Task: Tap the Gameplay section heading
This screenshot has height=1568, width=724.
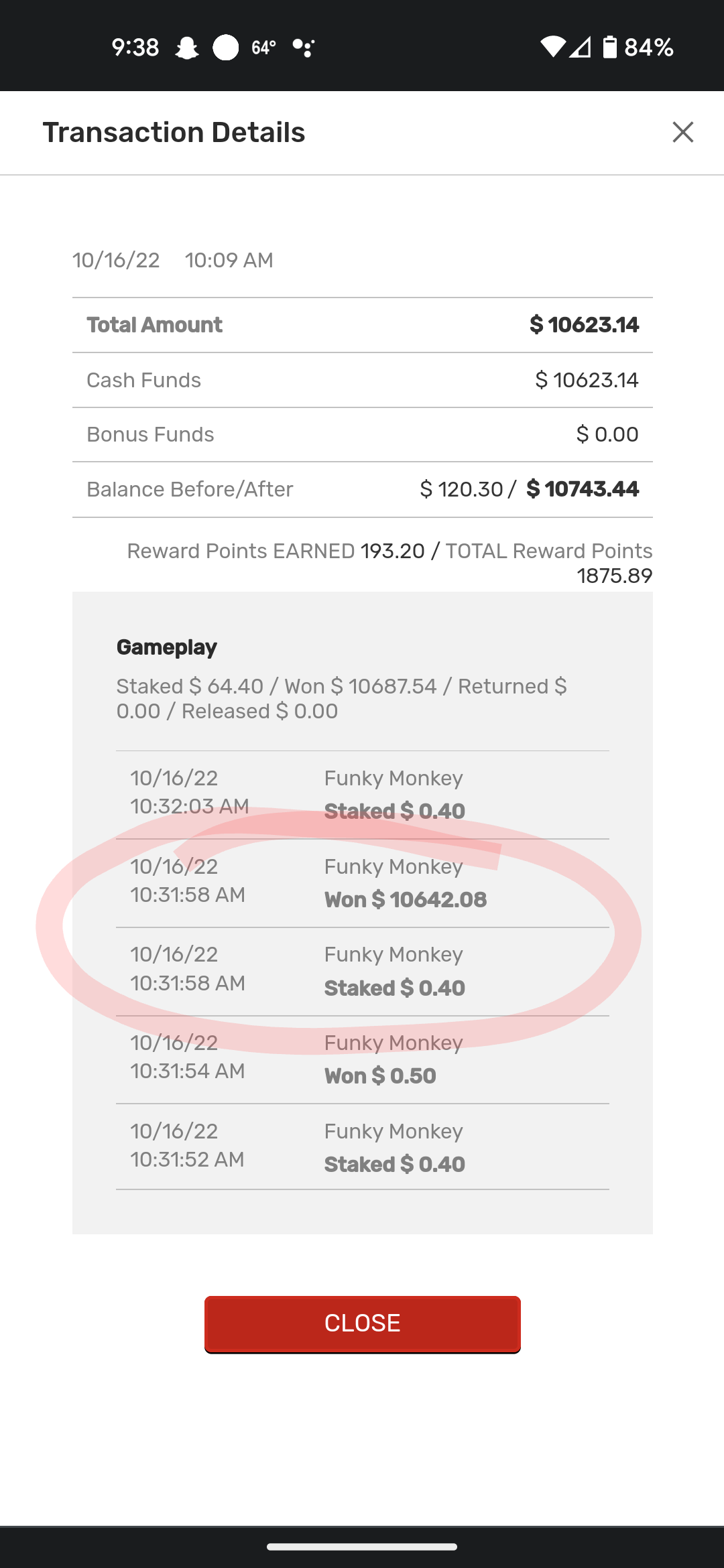Action: point(167,647)
